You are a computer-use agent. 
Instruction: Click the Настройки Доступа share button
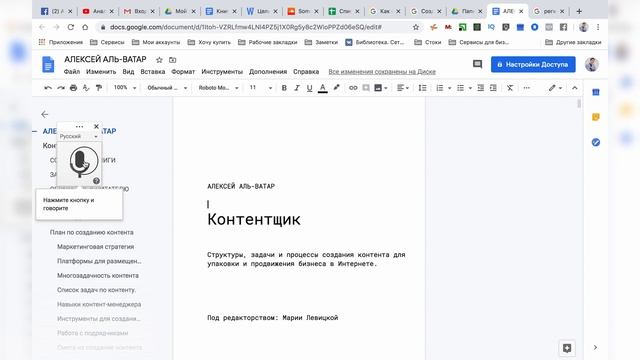[x=533, y=64]
